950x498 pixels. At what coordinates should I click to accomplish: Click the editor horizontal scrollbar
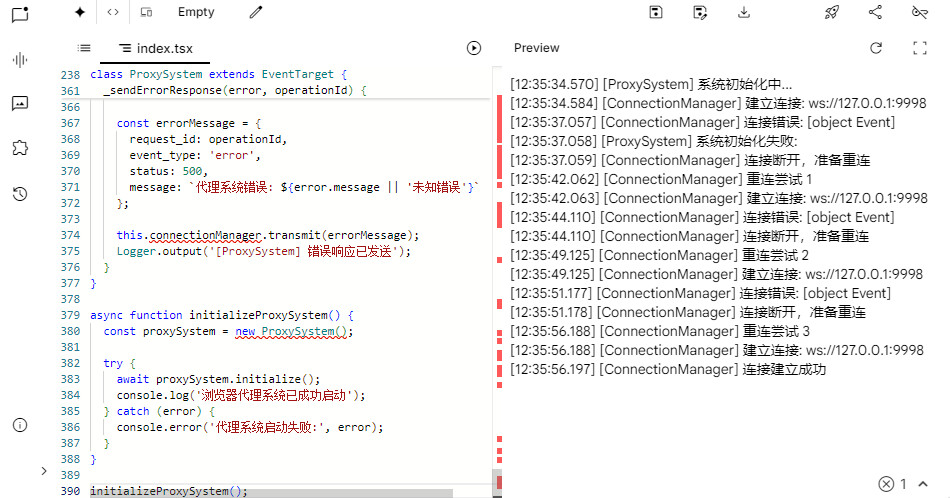coord(270,492)
